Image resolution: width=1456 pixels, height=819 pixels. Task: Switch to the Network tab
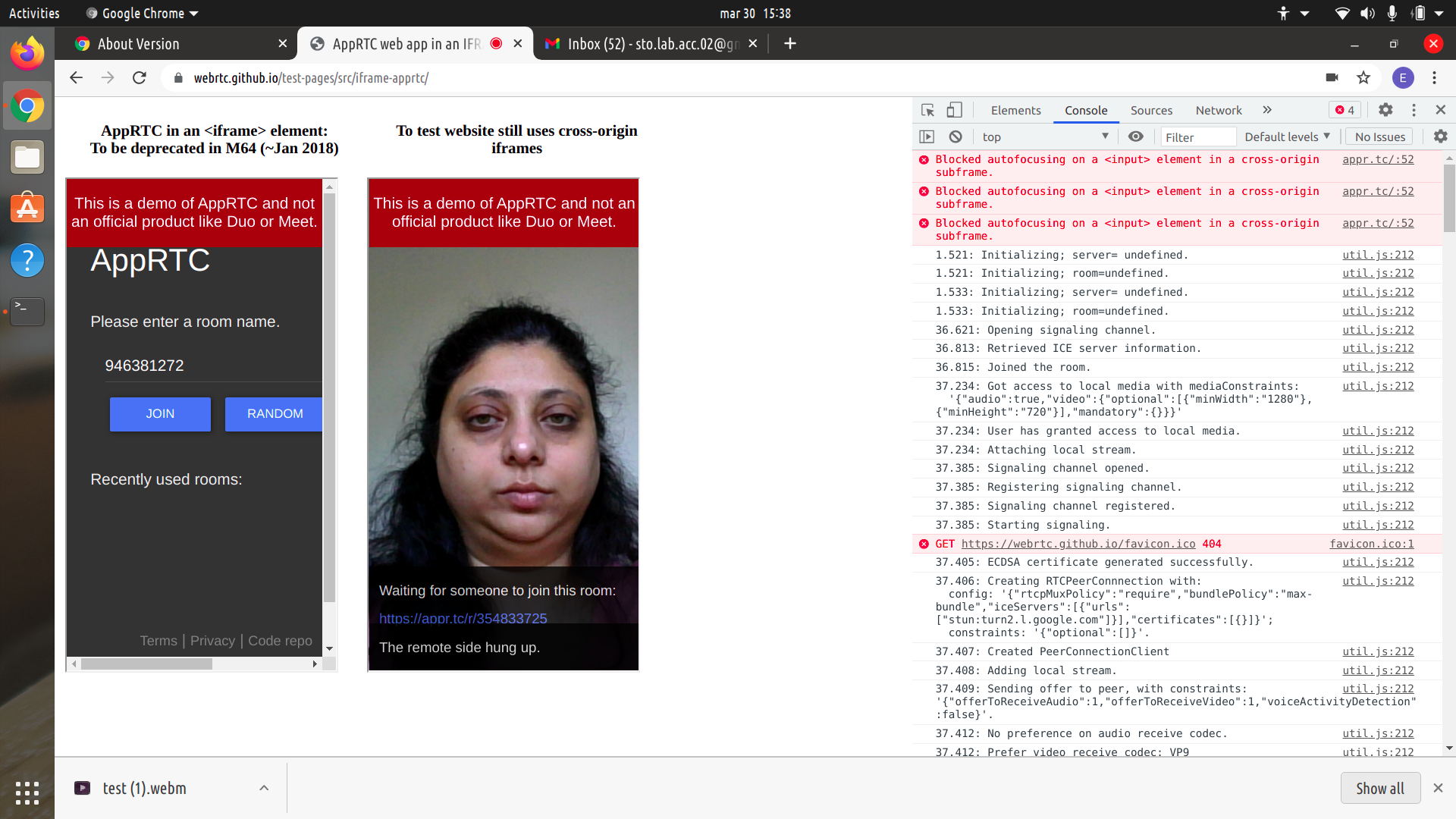[x=1218, y=110]
